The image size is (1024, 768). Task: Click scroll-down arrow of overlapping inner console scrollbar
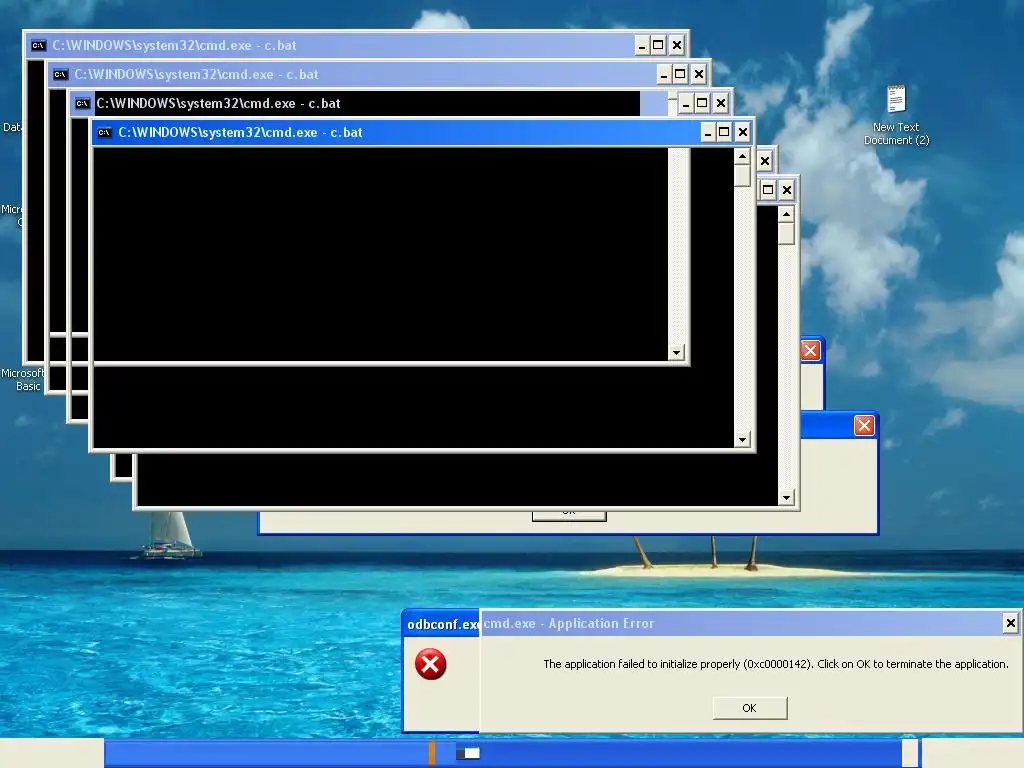pyautogui.click(x=676, y=353)
